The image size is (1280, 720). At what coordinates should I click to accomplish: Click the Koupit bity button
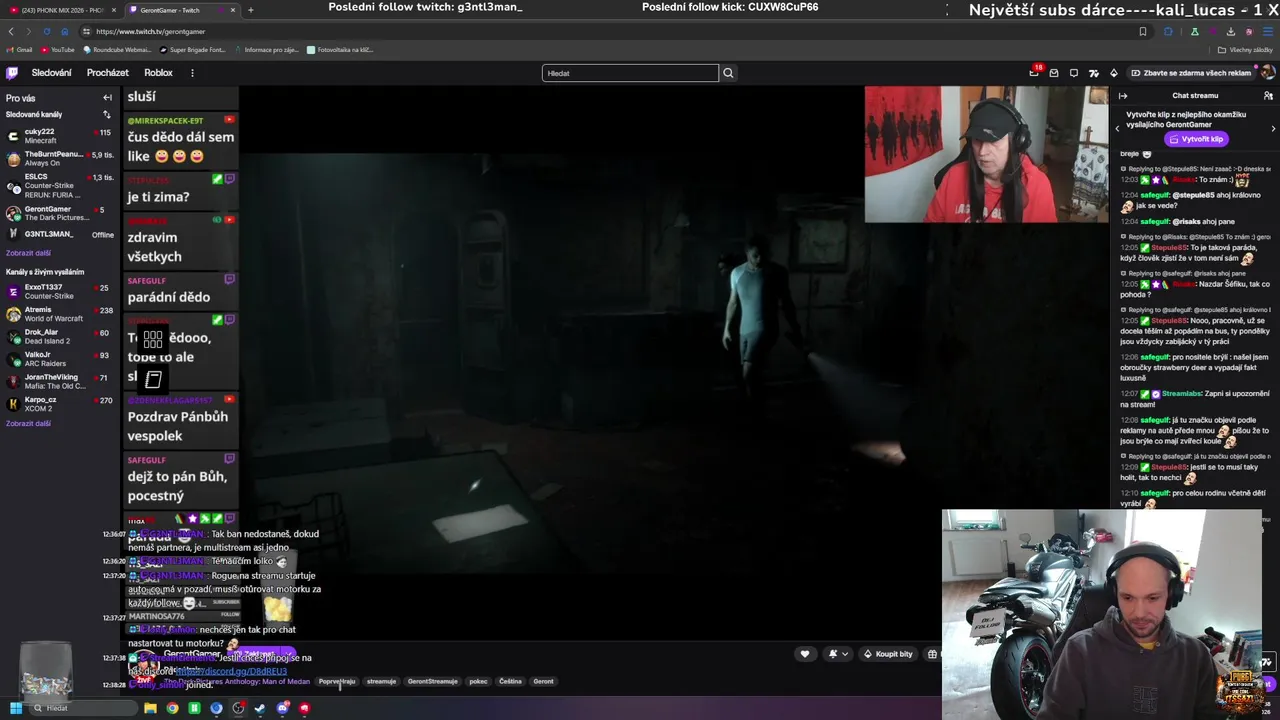888,654
